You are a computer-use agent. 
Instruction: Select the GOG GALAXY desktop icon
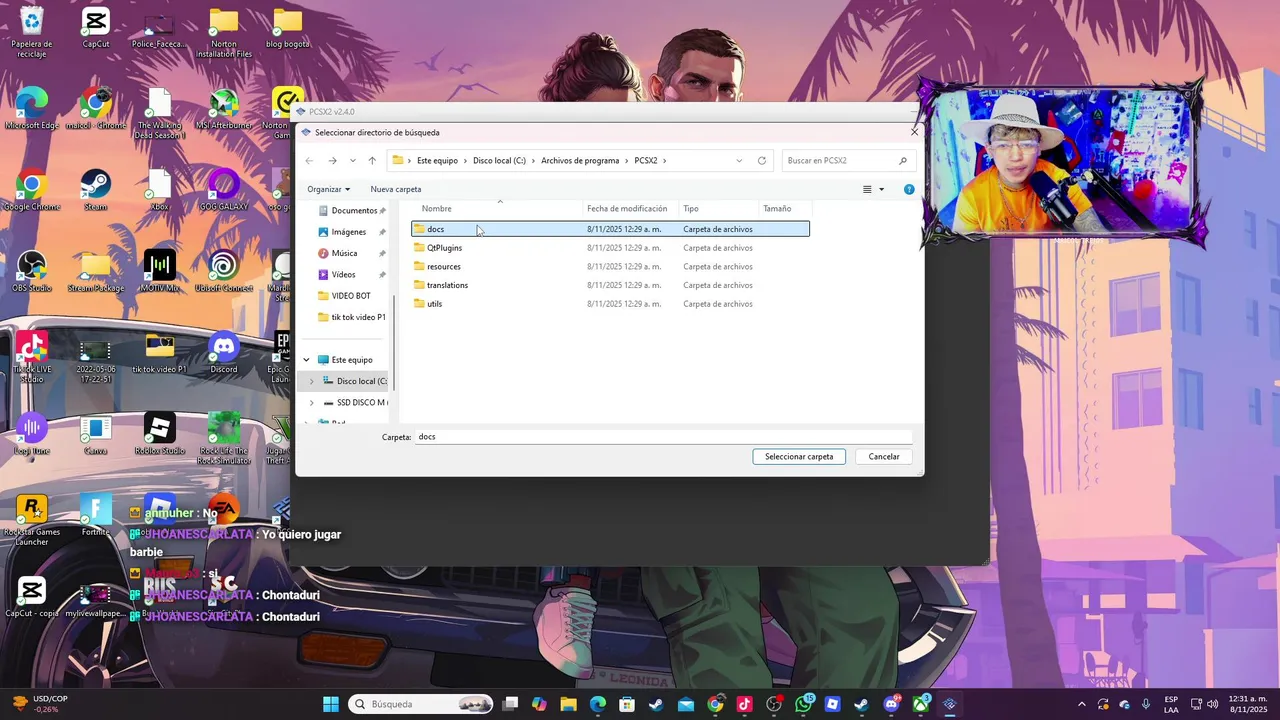(223, 190)
